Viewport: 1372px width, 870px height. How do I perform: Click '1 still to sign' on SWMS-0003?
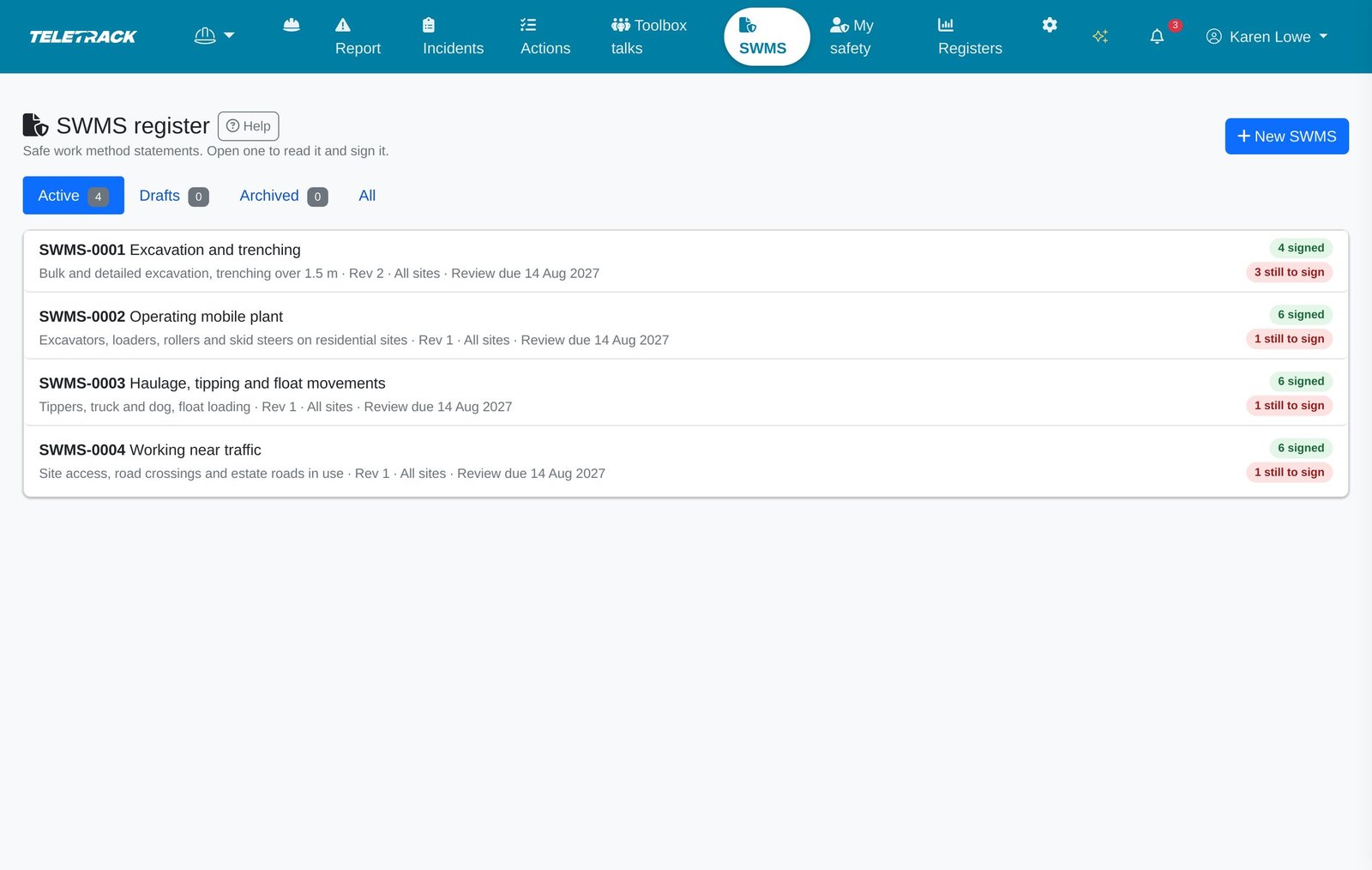tap(1289, 406)
